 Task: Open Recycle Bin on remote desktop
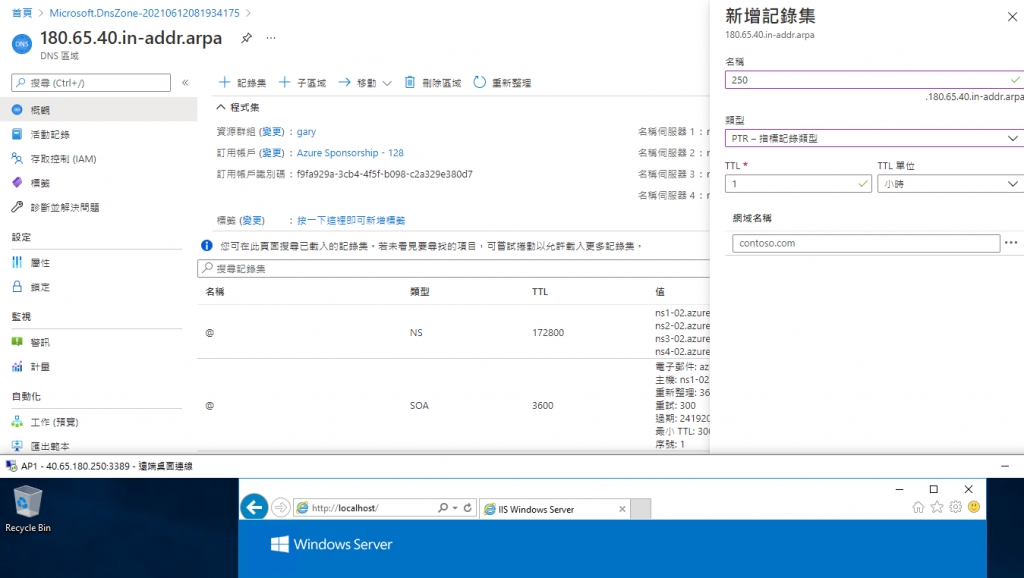27,509
